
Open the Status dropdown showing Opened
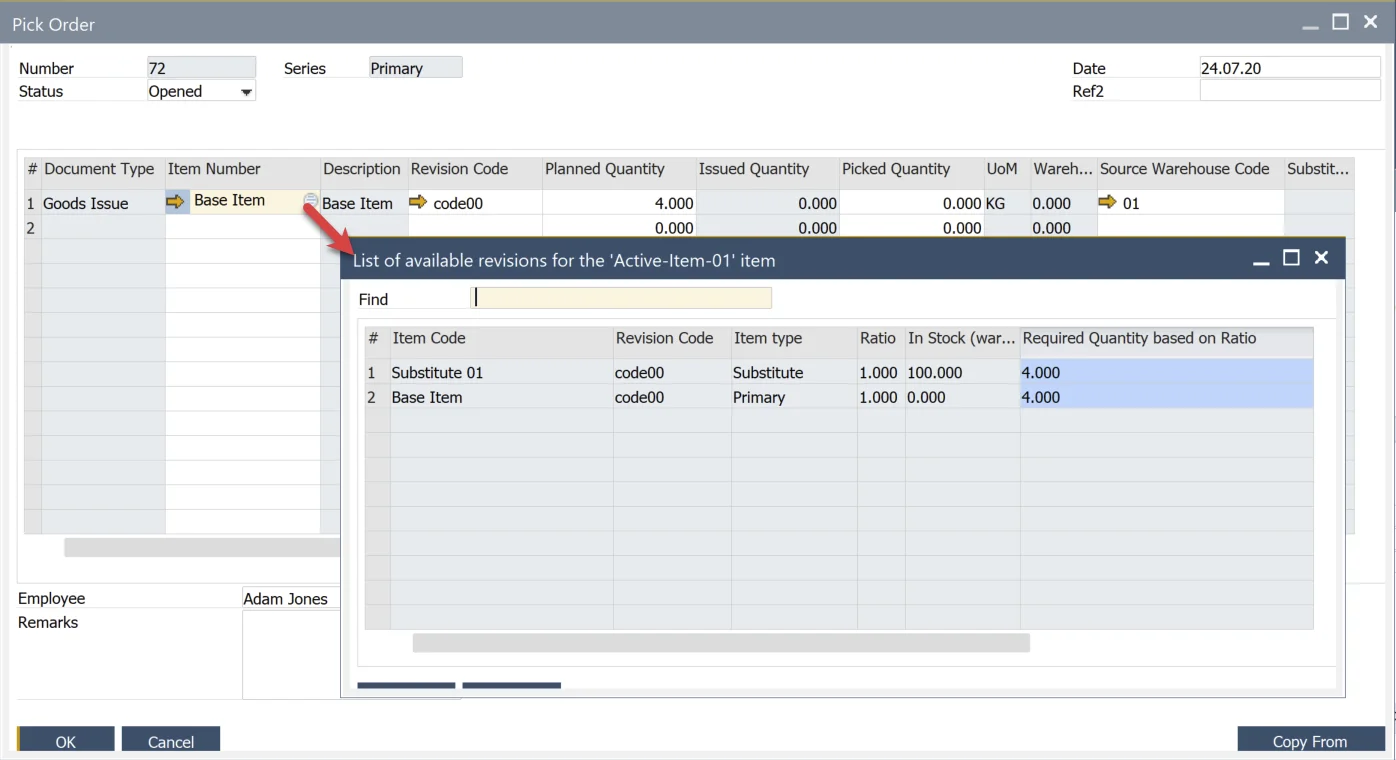[x=246, y=90]
